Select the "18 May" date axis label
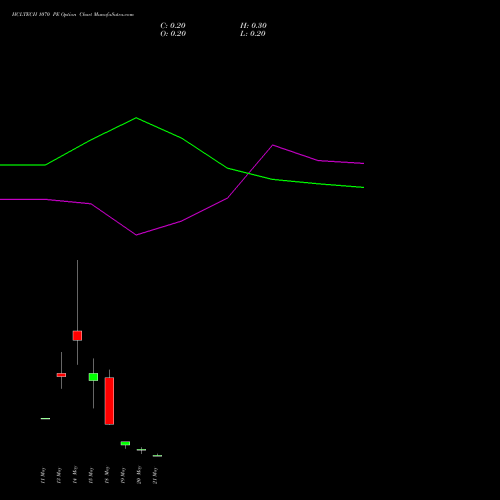The height and width of the screenshot is (500, 500). 107,475
